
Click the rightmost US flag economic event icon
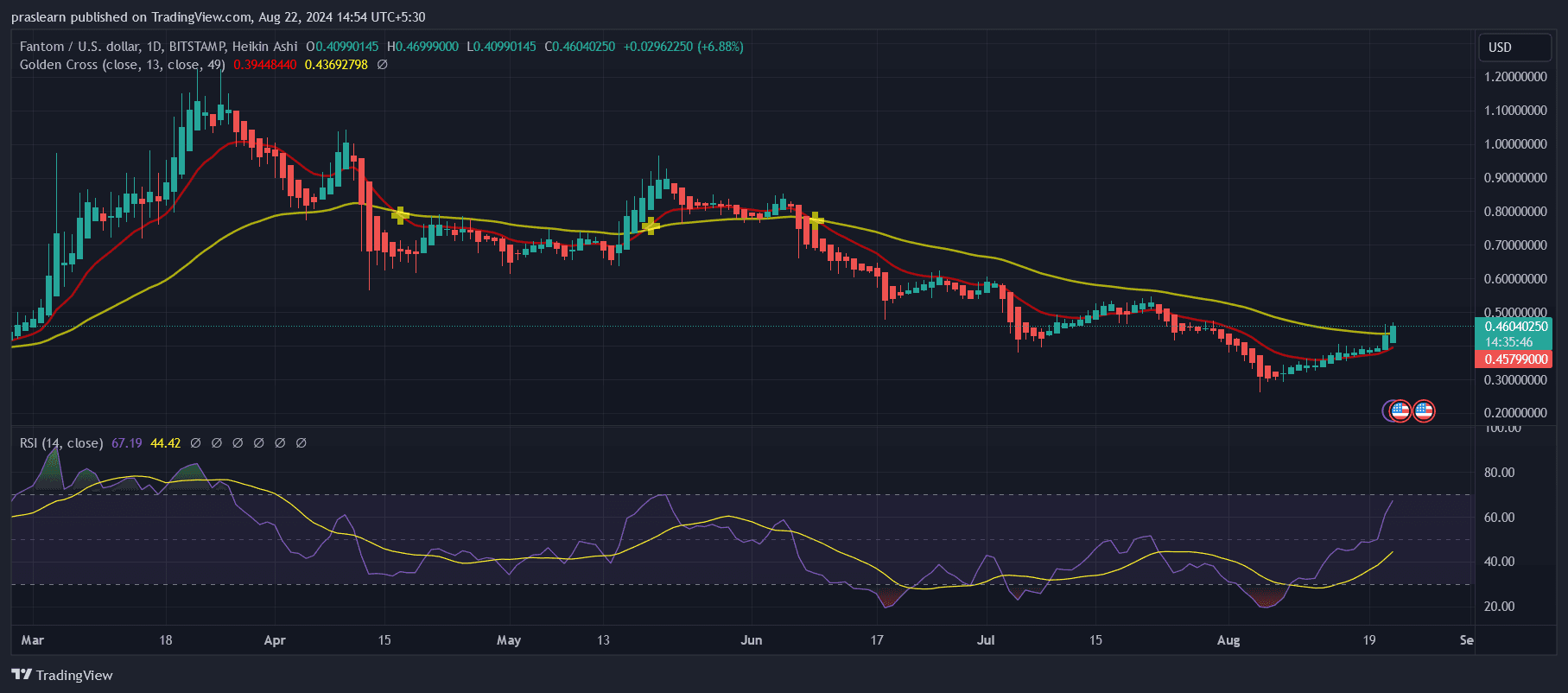point(1423,410)
